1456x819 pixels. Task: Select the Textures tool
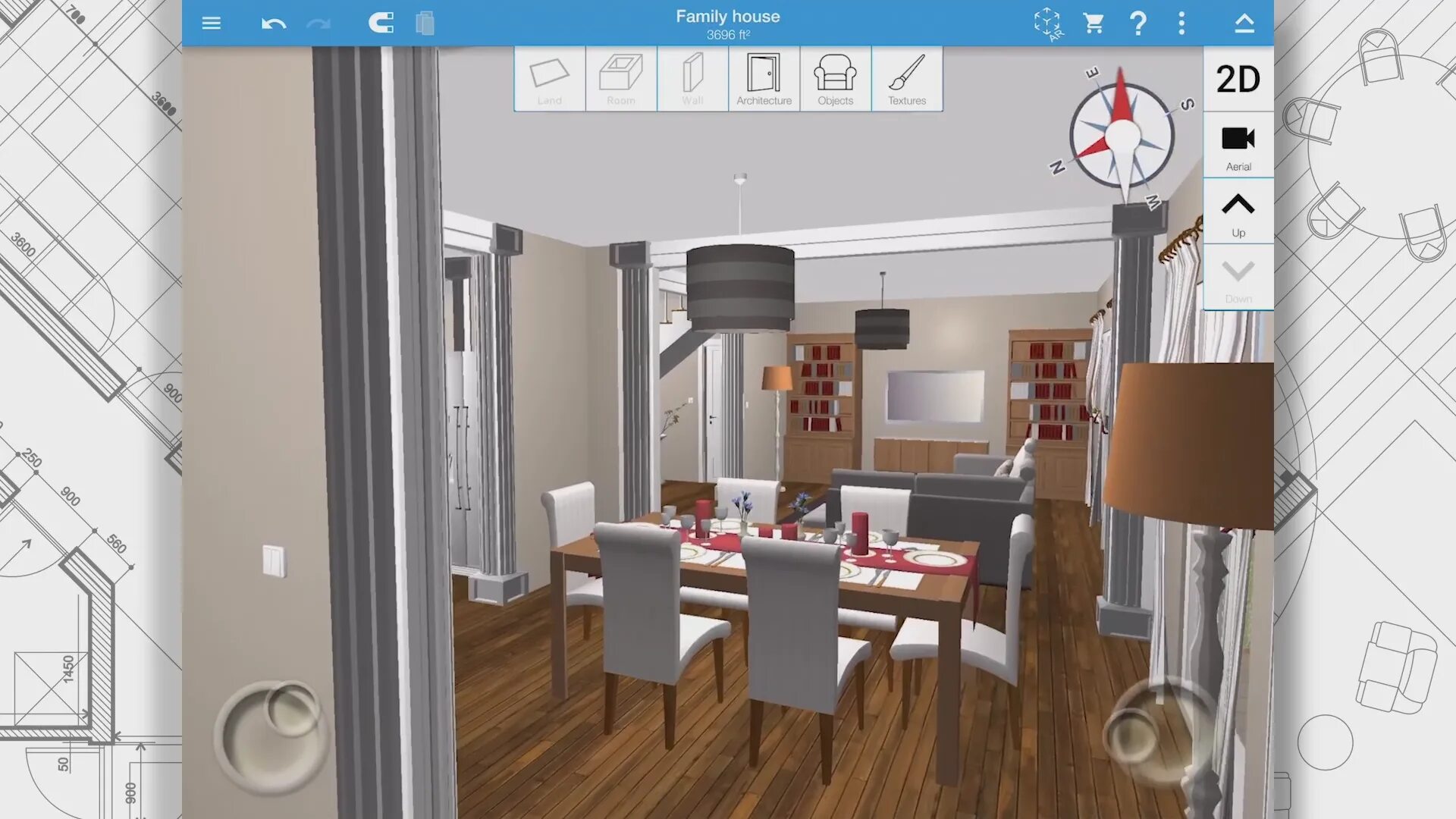tap(905, 78)
